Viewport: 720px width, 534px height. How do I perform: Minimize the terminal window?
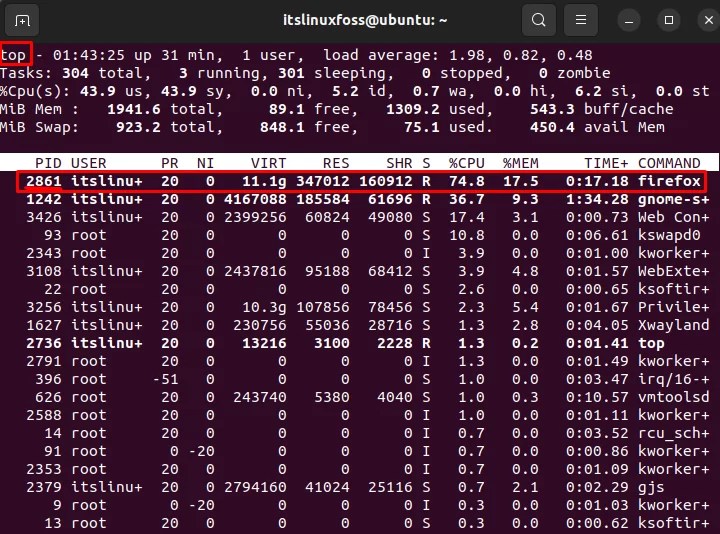coord(629,21)
